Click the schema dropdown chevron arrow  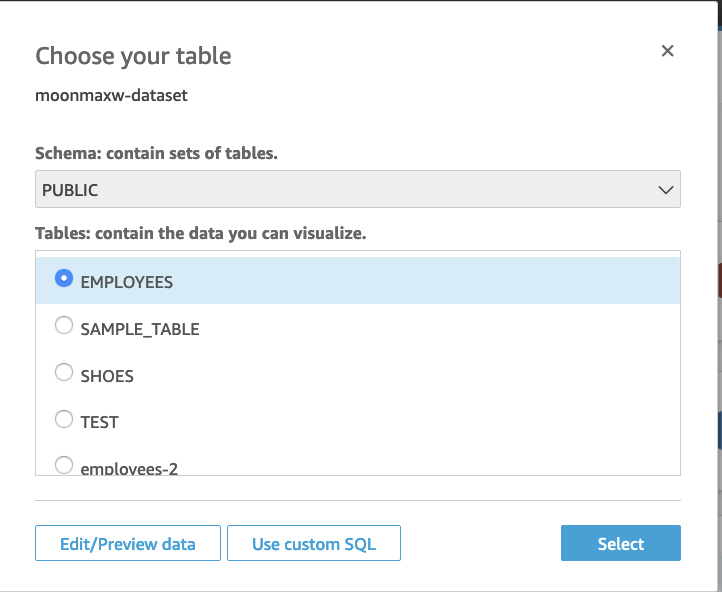coord(665,189)
